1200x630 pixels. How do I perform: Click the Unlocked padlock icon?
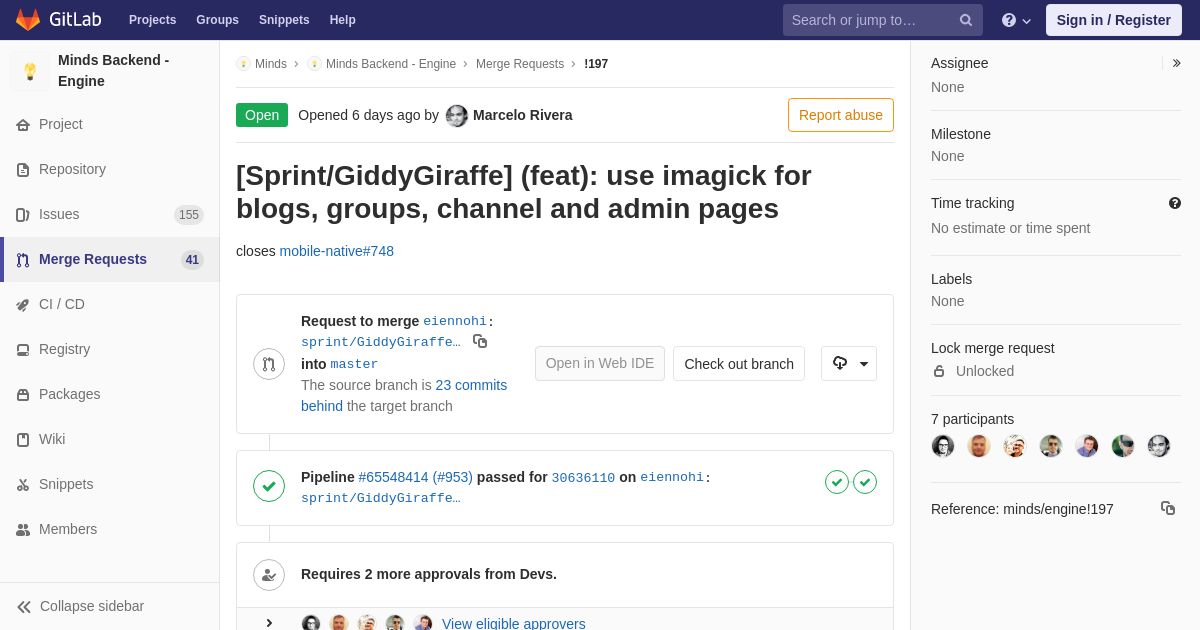939,371
